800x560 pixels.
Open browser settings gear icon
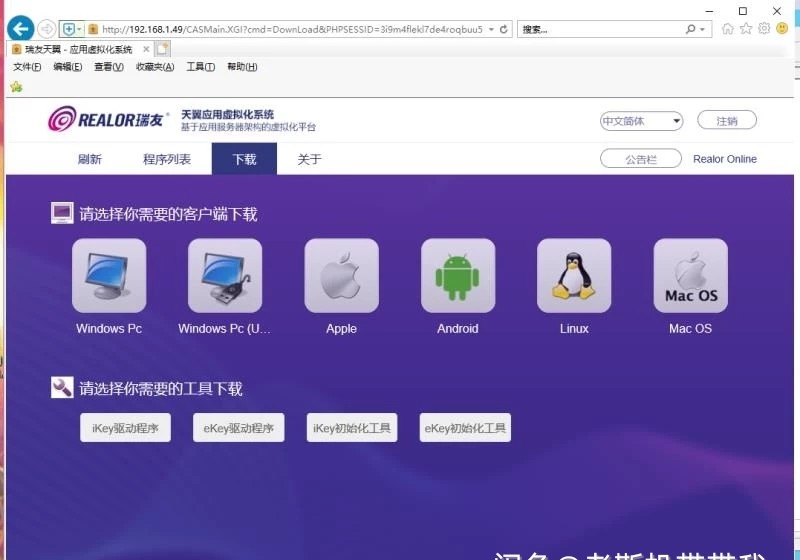[764, 29]
